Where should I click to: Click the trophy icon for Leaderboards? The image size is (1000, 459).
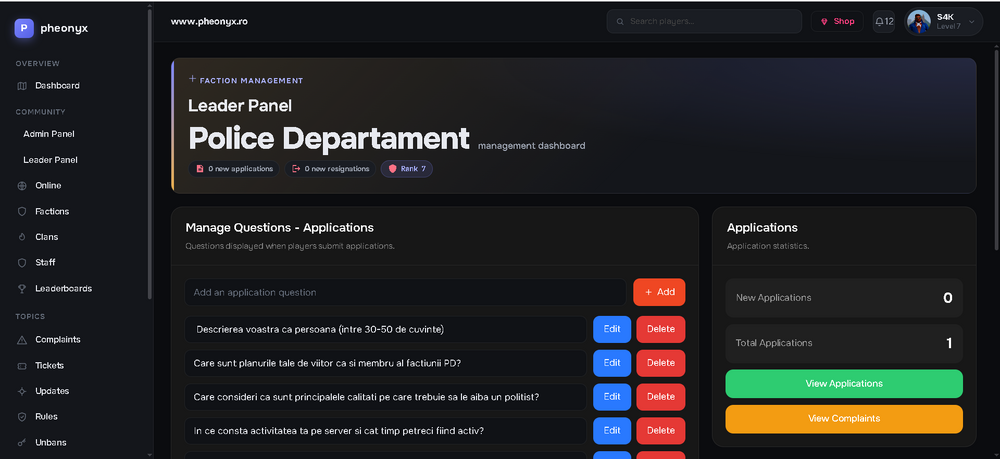[22, 289]
